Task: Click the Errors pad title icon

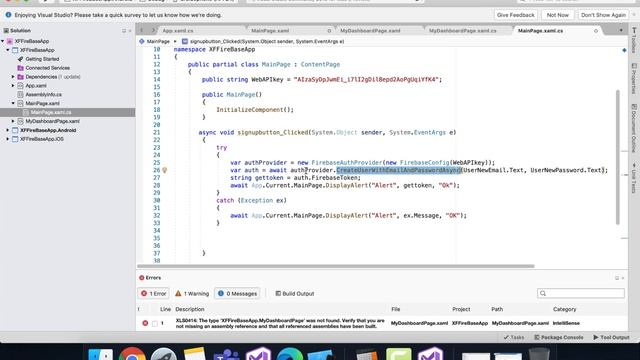Action: [142, 278]
